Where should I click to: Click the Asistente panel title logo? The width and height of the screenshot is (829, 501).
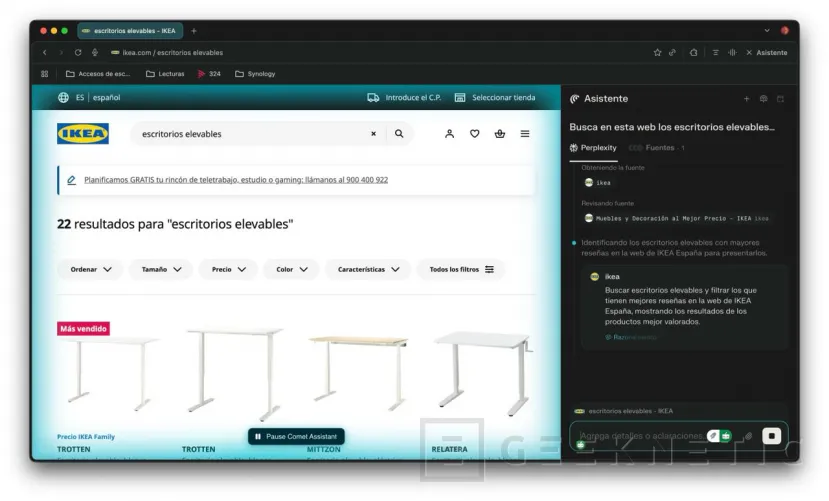coord(575,99)
